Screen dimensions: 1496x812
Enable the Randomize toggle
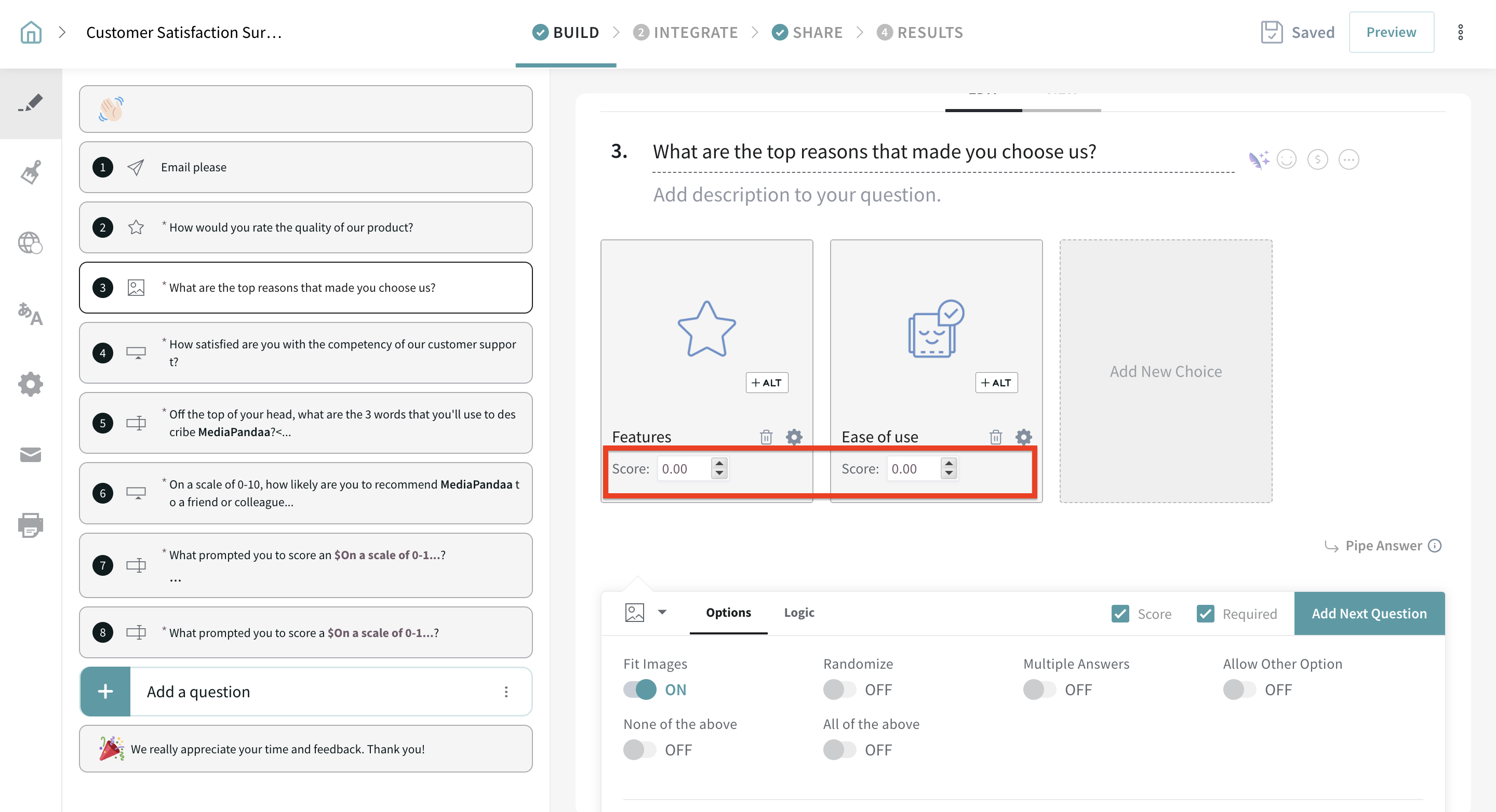pyautogui.click(x=839, y=689)
